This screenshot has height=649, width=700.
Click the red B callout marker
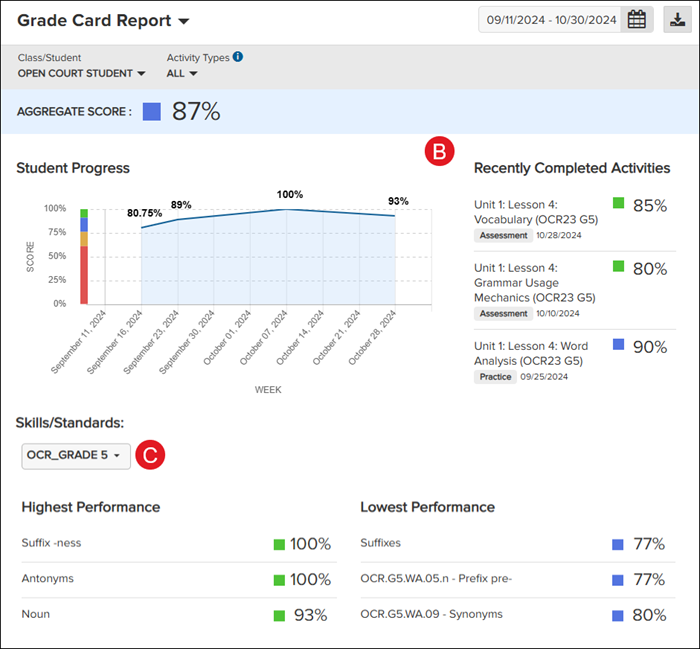click(x=439, y=151)
